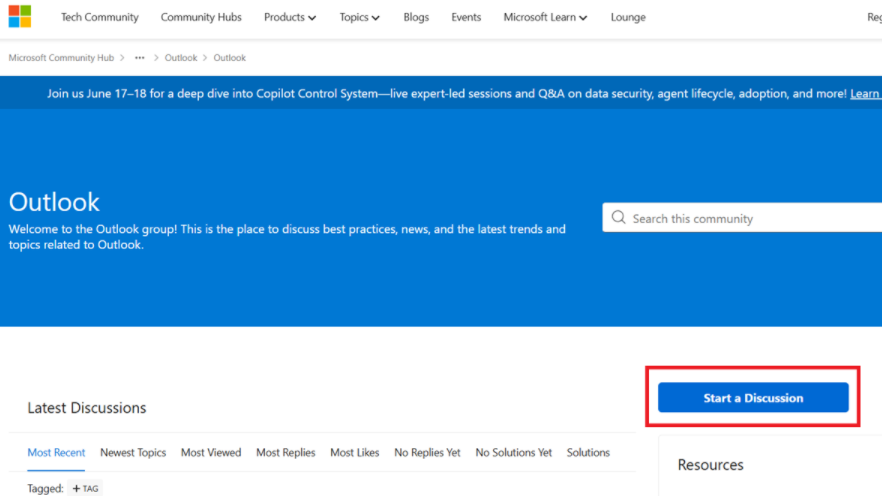The image size is (882, 496).
Task: Switch to the Solutions tab
Action: 588,453
